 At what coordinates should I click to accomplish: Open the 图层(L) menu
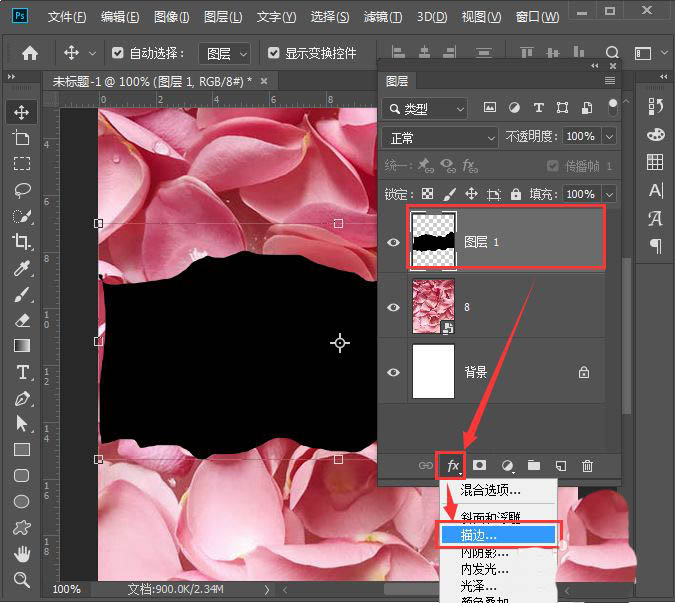[x=223, y=17]
